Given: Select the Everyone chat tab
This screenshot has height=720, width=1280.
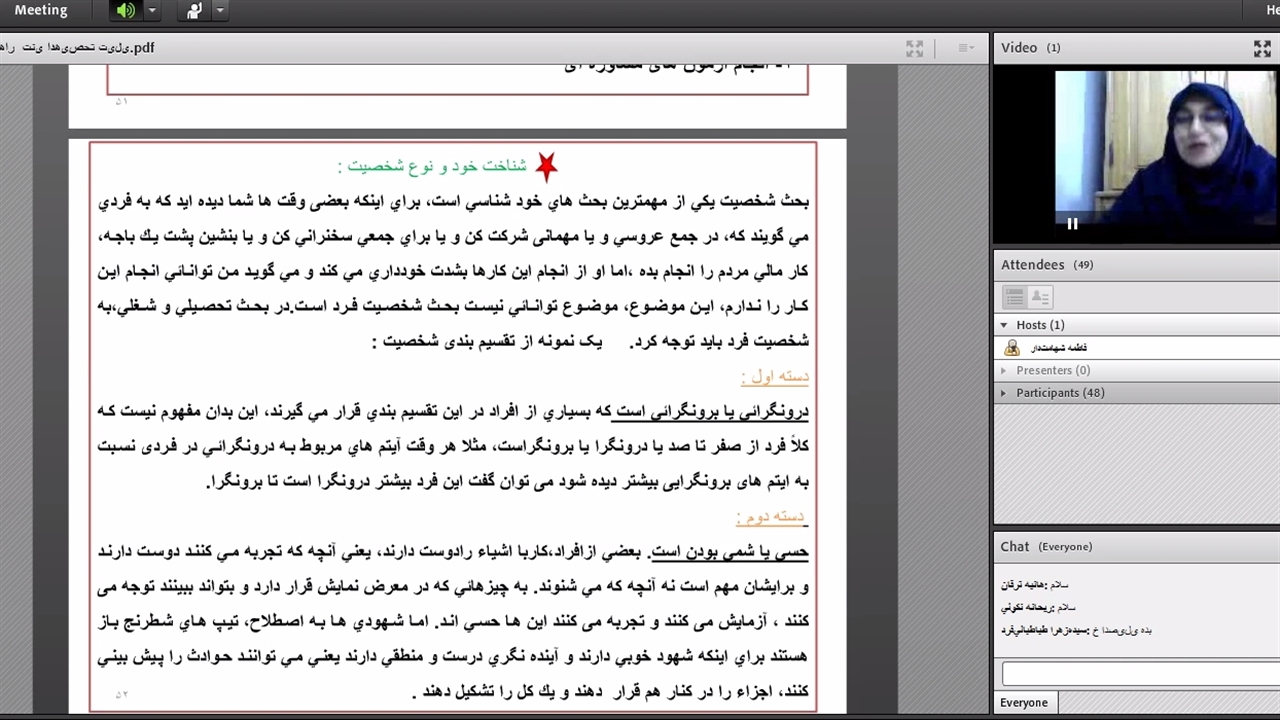Looking at the screenshot, I should pyautogui.click(x=1024, y=703).
